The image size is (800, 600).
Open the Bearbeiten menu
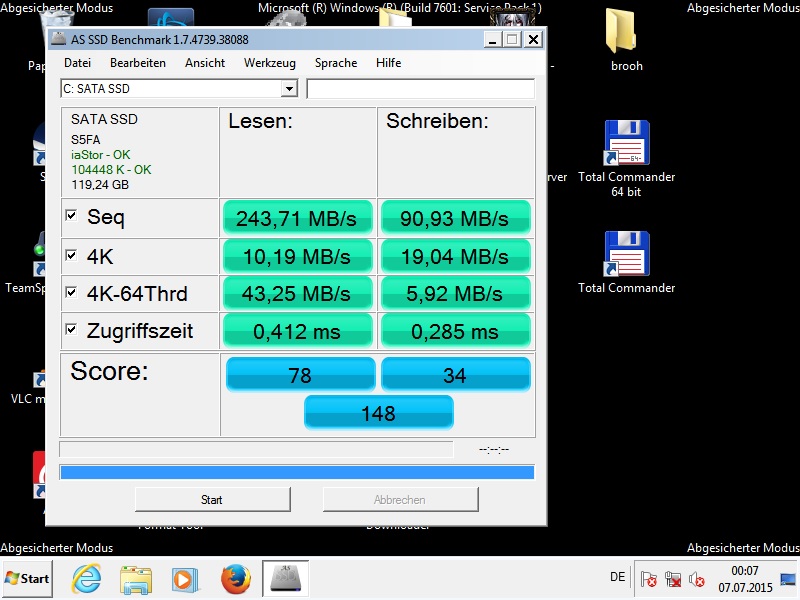tap(138, 63)
